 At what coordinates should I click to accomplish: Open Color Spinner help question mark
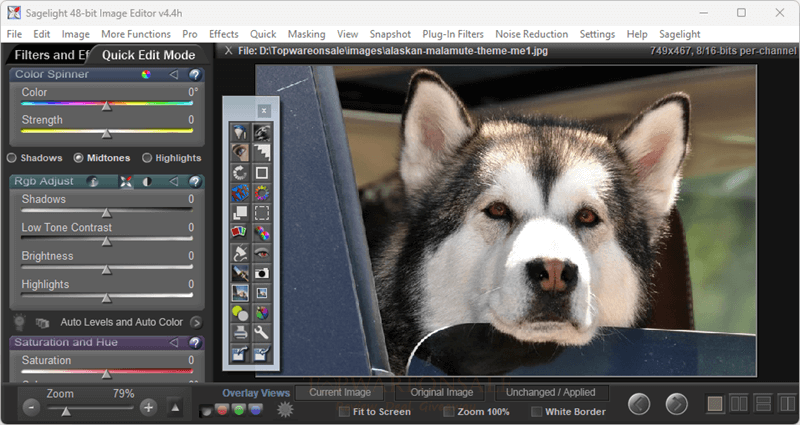(x=194, y=74)
